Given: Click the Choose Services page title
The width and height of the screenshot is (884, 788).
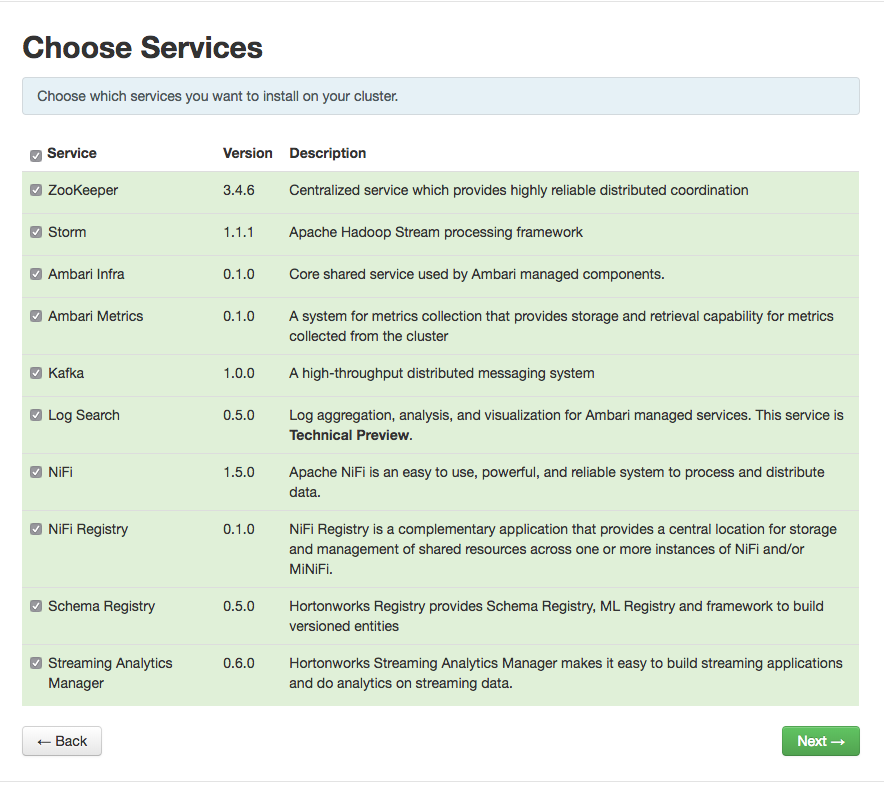Looking at the screenshot, I should click(142, 47).
